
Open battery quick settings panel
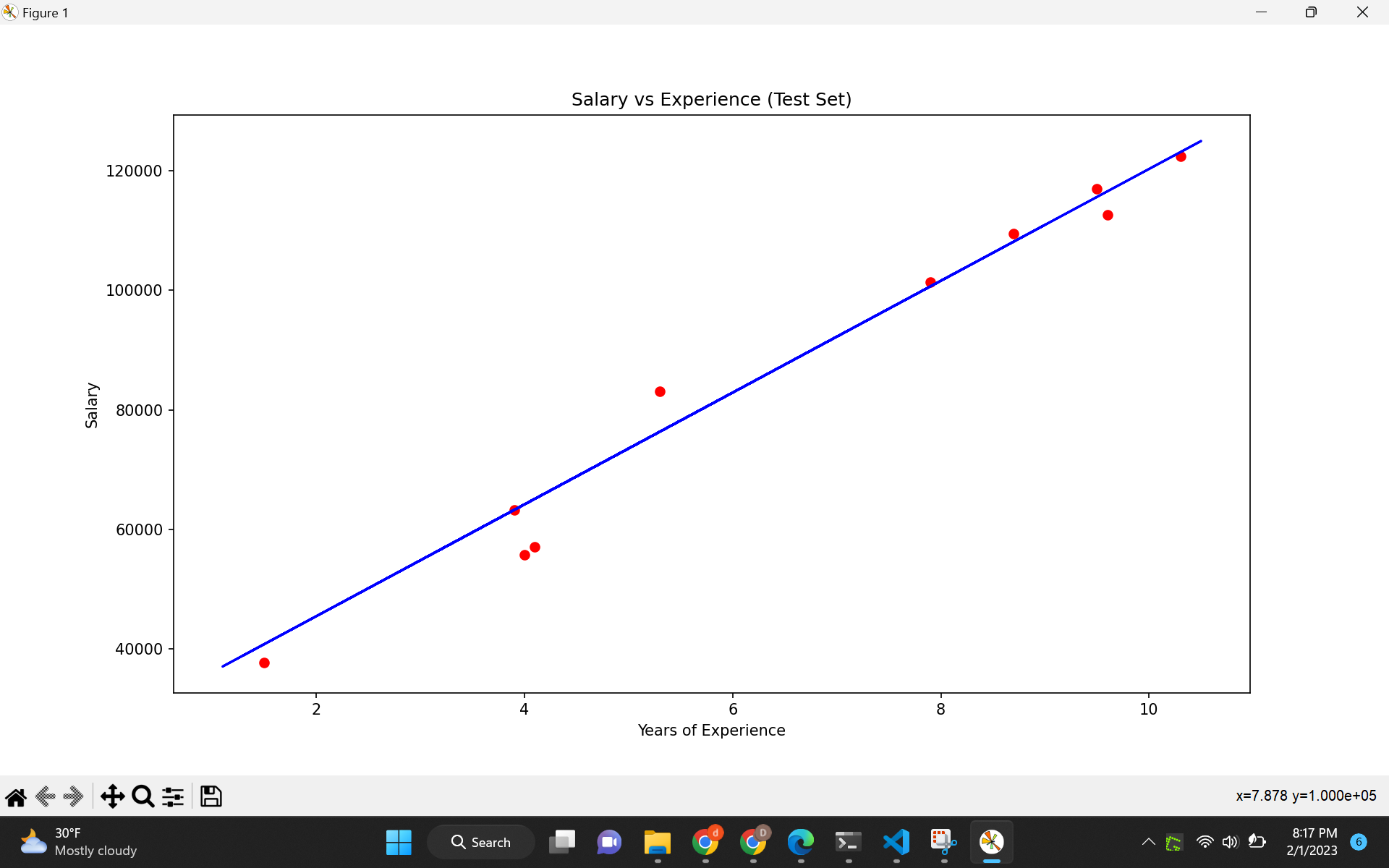coord(1257,841)
